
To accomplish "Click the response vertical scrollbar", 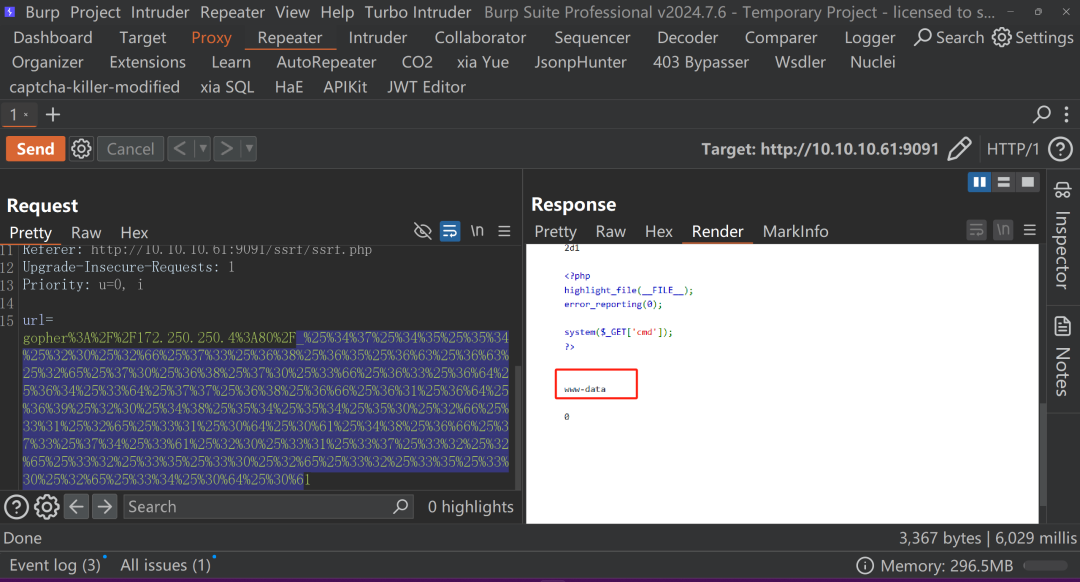I will [x=1043, y=455].
